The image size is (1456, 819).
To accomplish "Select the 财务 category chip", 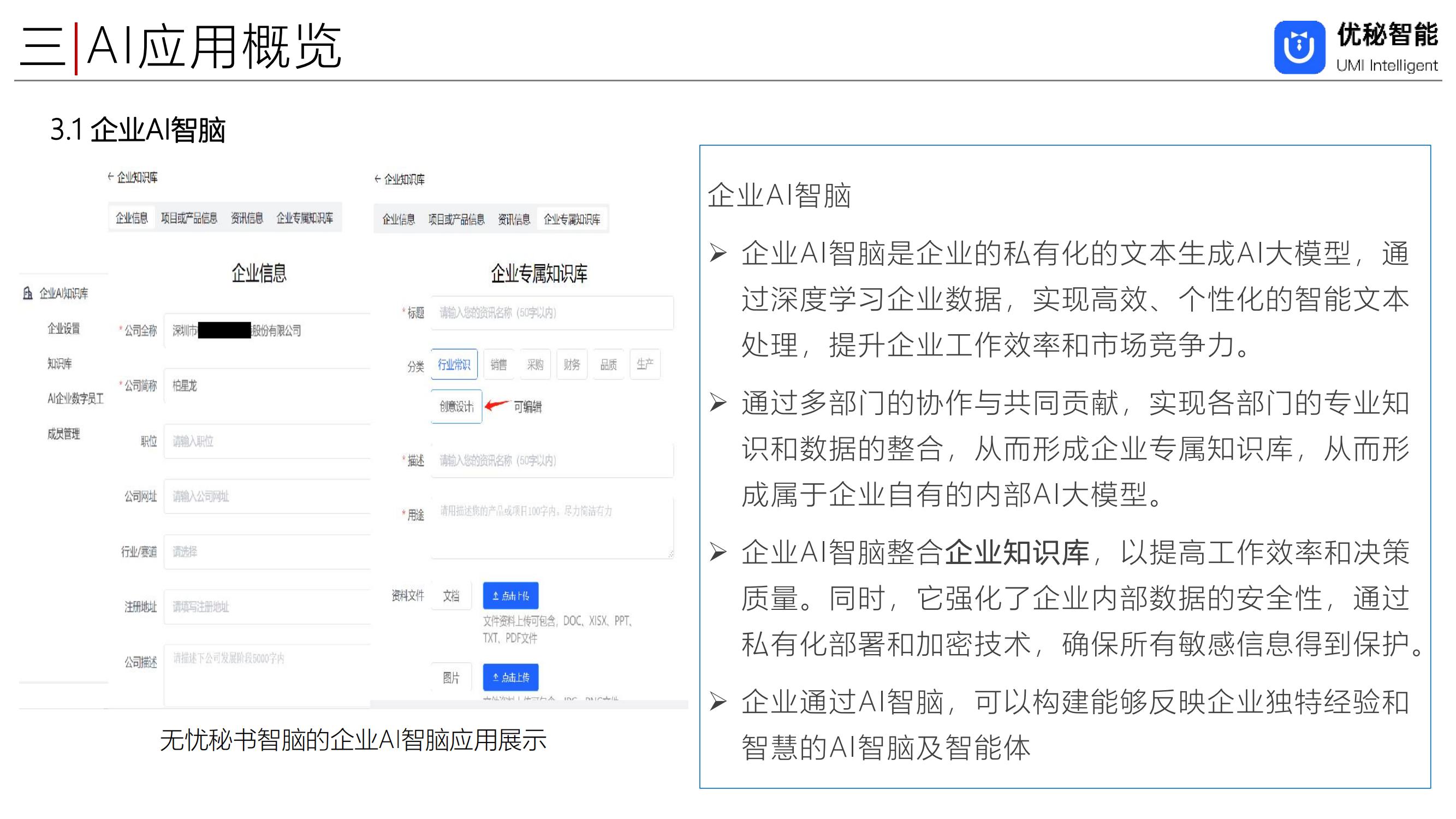I will pyautogui.click(x=572, y=365).
